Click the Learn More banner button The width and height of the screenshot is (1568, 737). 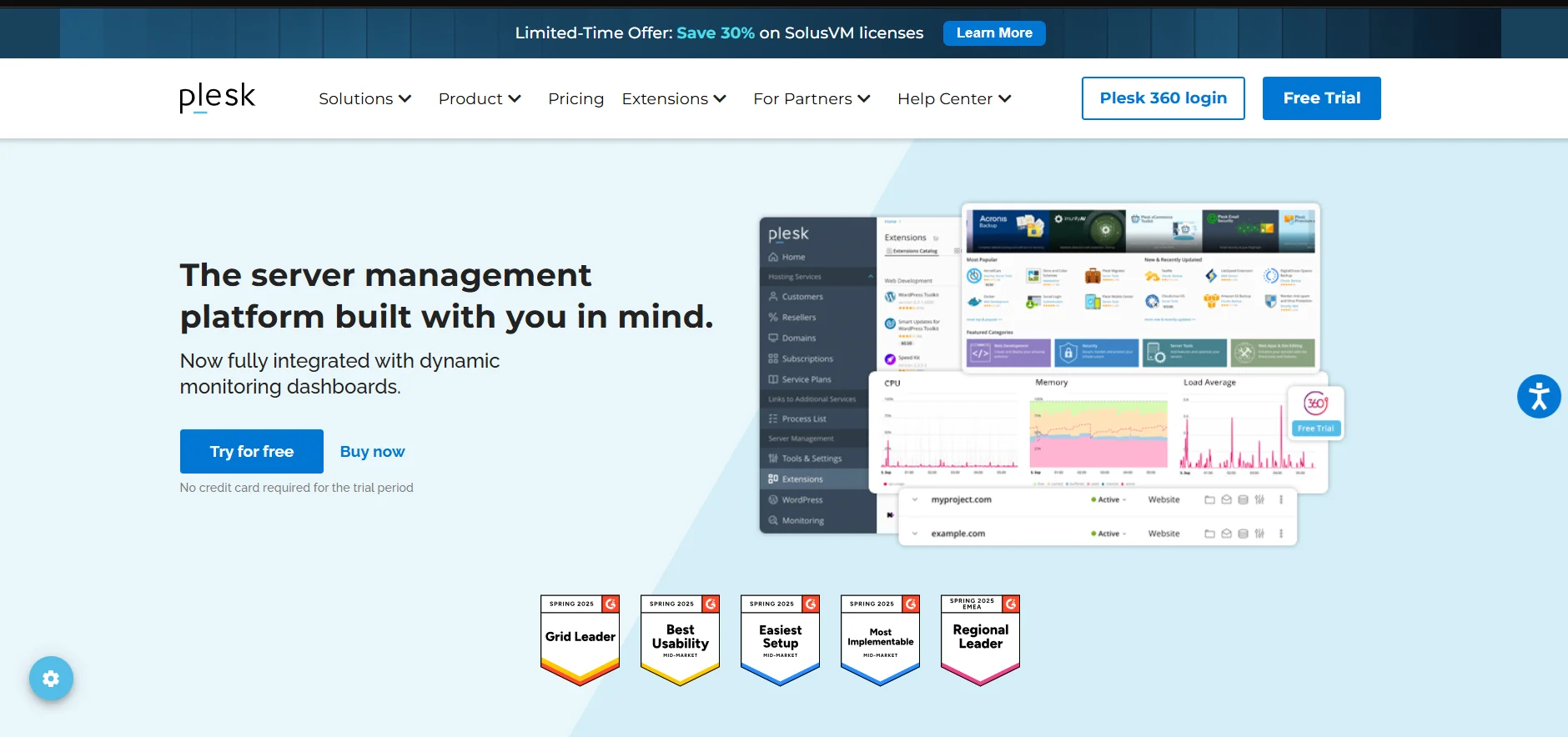[x=994, y=33]
